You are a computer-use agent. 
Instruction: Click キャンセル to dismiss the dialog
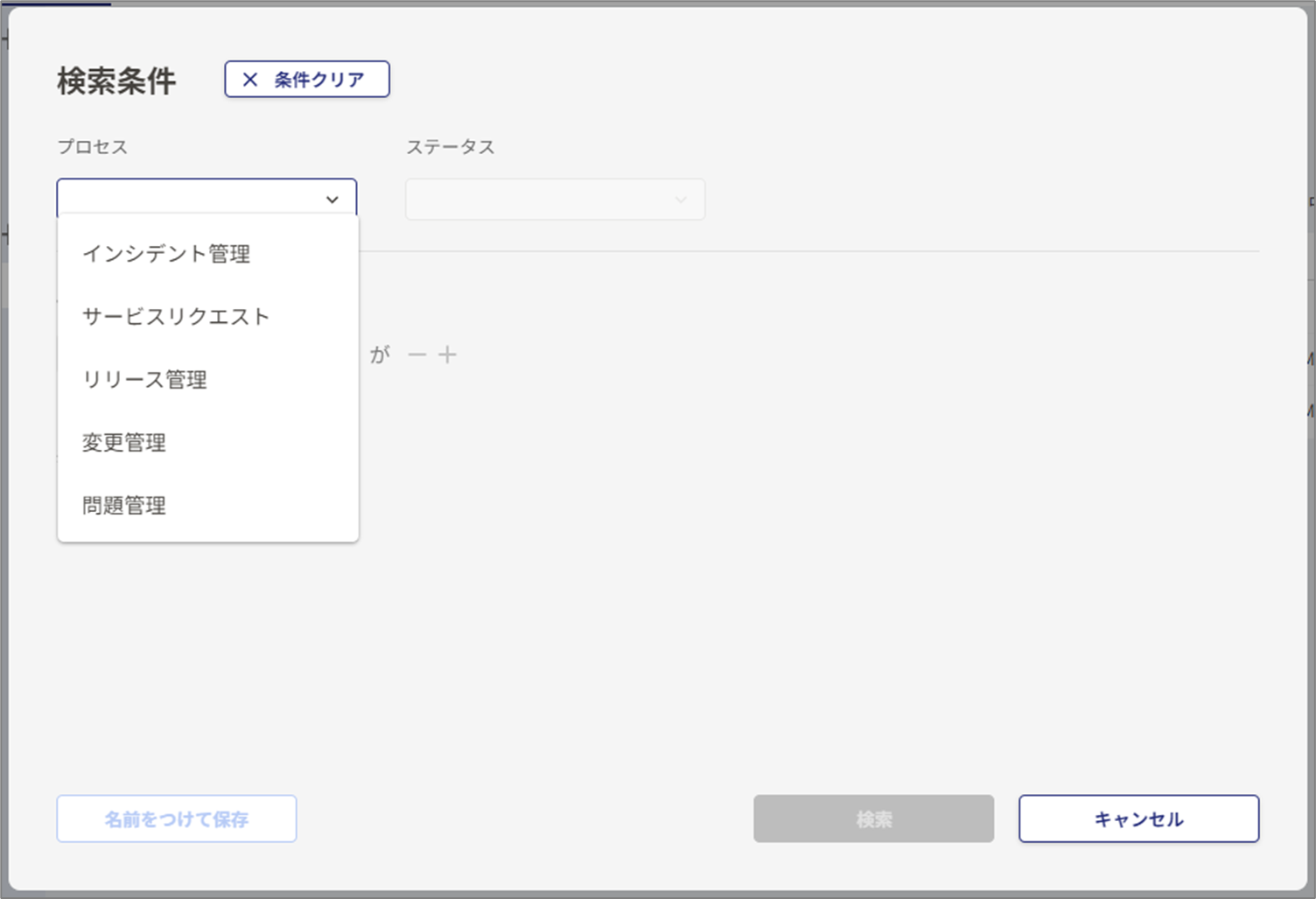[x=1137, y=818]
